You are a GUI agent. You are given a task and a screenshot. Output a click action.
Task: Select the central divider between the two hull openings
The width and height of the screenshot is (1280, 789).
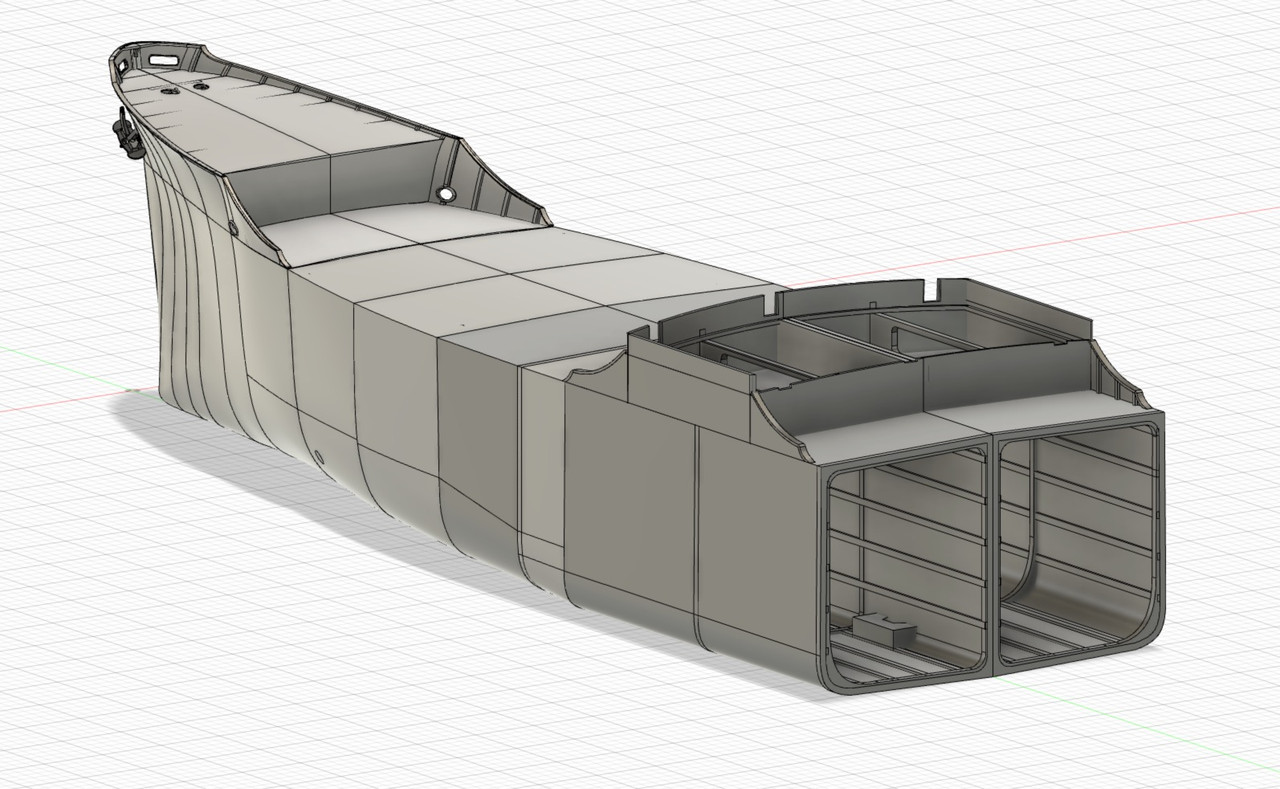[x=993, y=557]
